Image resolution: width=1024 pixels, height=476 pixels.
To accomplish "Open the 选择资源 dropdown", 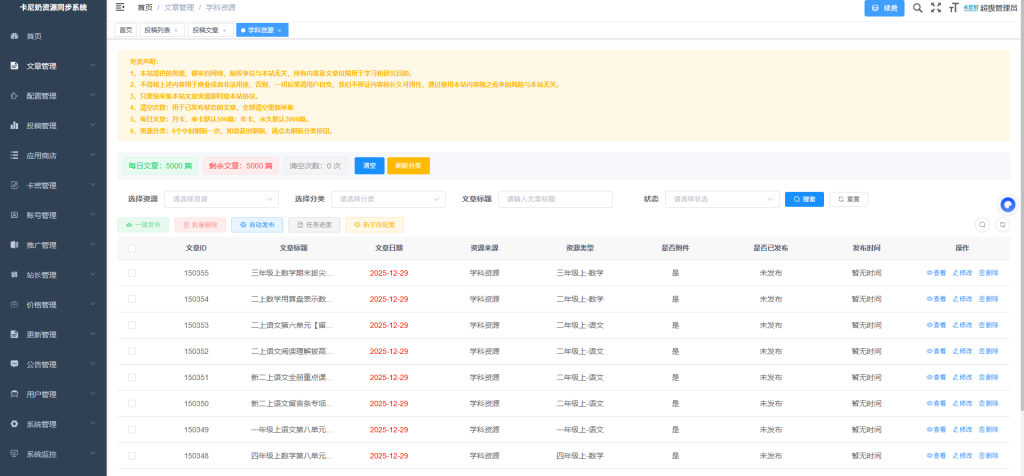I will coord(221,199).
